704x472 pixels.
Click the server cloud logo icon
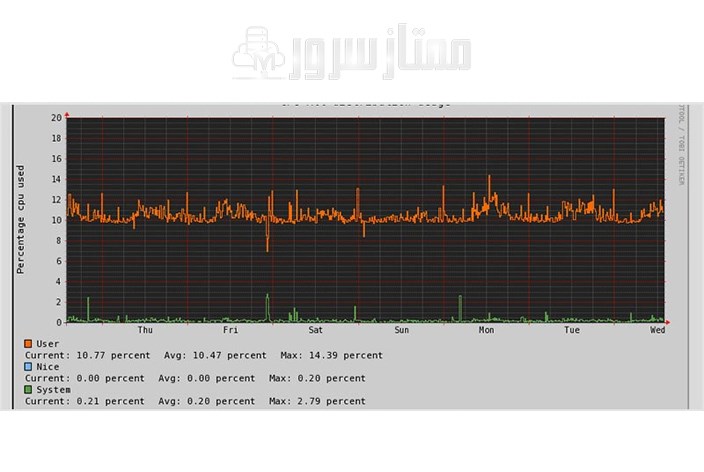click(x=259, y=53)
